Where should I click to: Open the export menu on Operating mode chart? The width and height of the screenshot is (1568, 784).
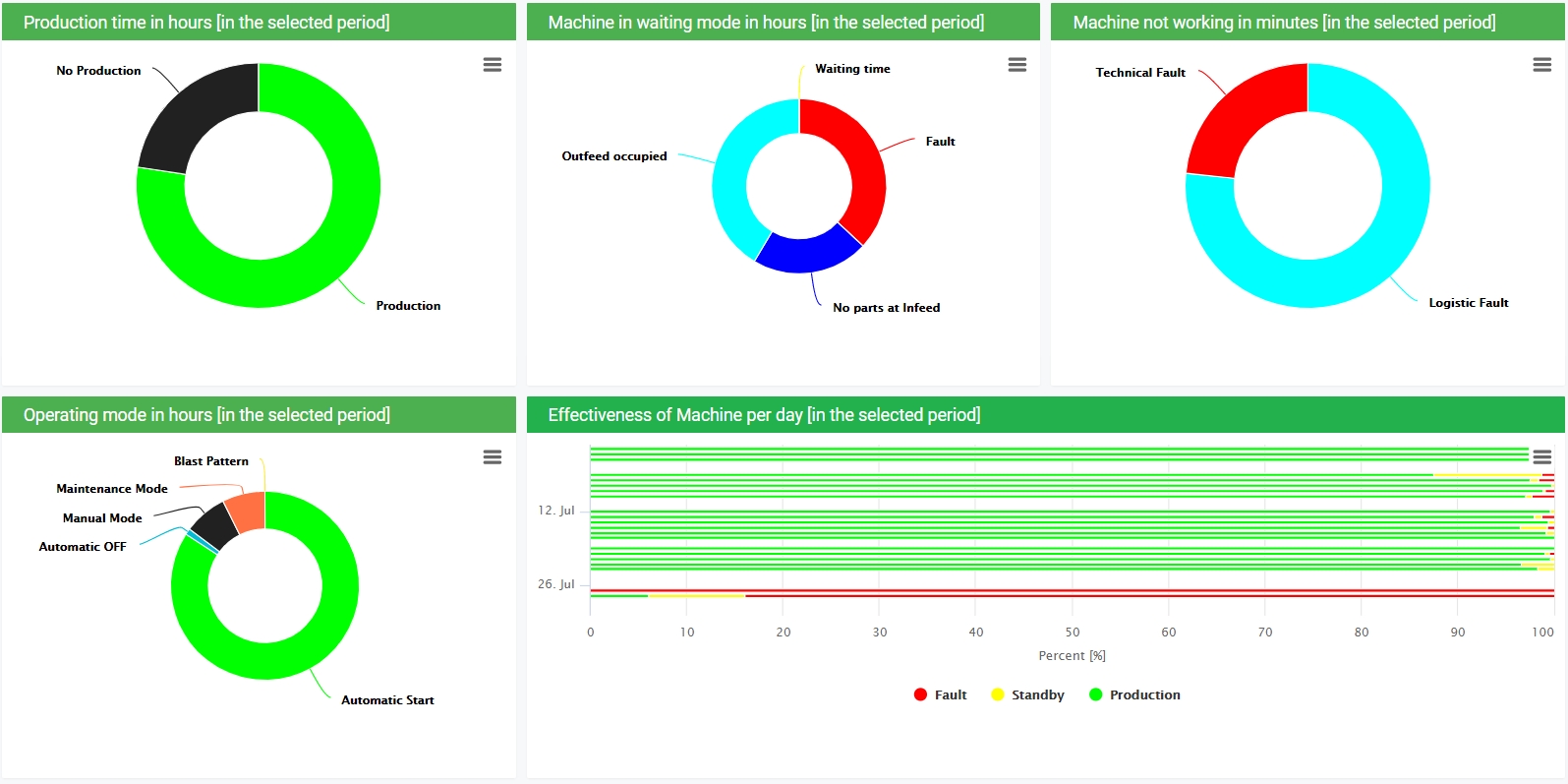pyautogui.click(x=492, y=456)
